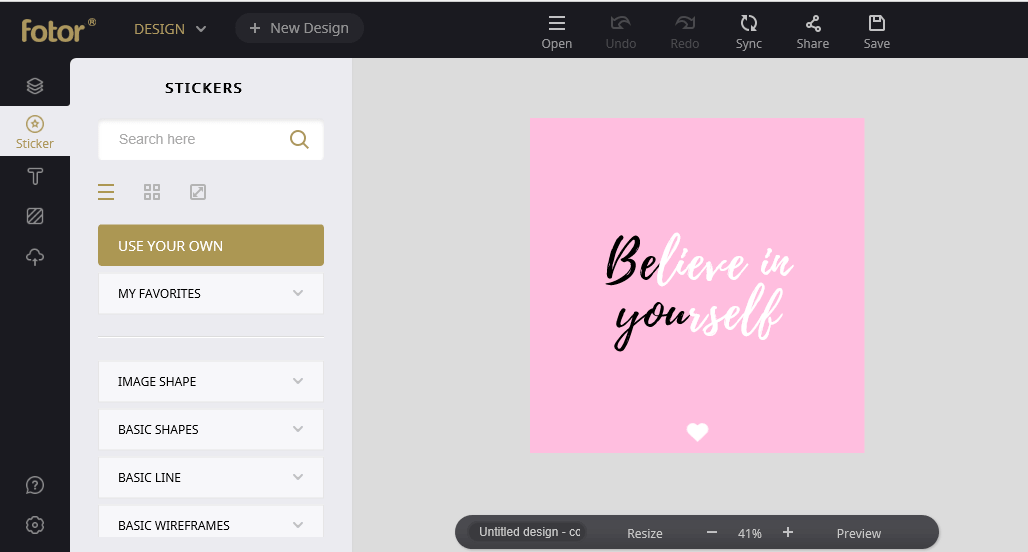Open the Background pattern tool
Screen dimensions: 1028x552
click(x=35, y=216)
